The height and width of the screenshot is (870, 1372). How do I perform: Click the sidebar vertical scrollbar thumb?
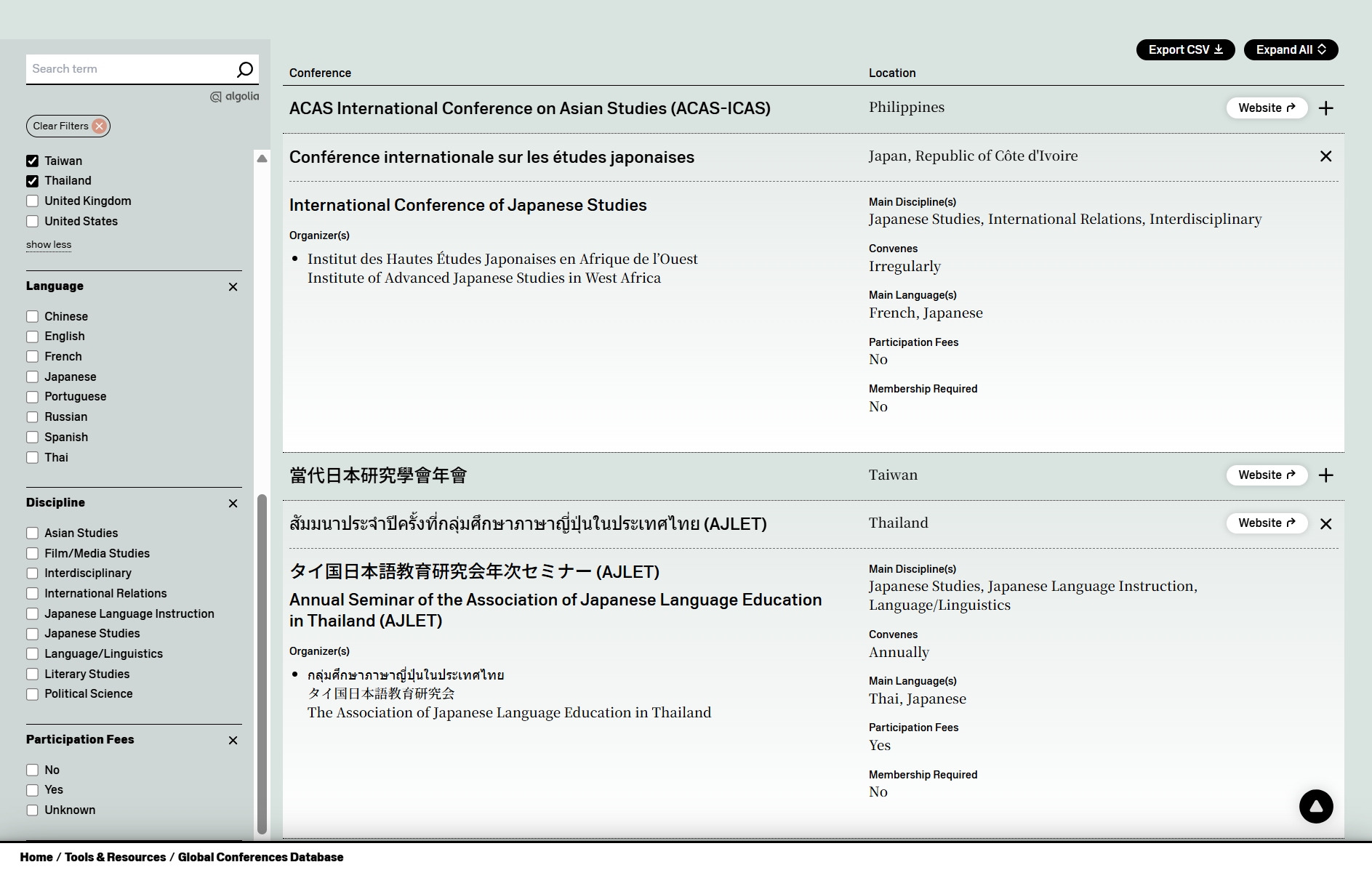pyautogui.click(x=262, y=663)
